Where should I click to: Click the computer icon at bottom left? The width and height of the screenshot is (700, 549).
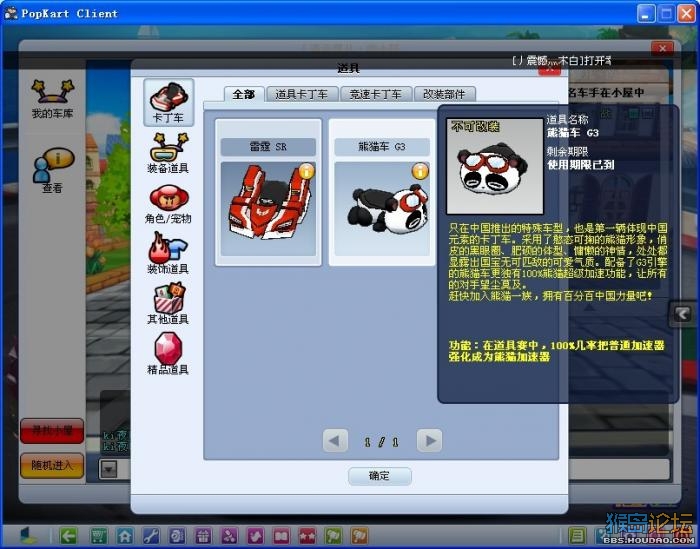coord(28,535)
